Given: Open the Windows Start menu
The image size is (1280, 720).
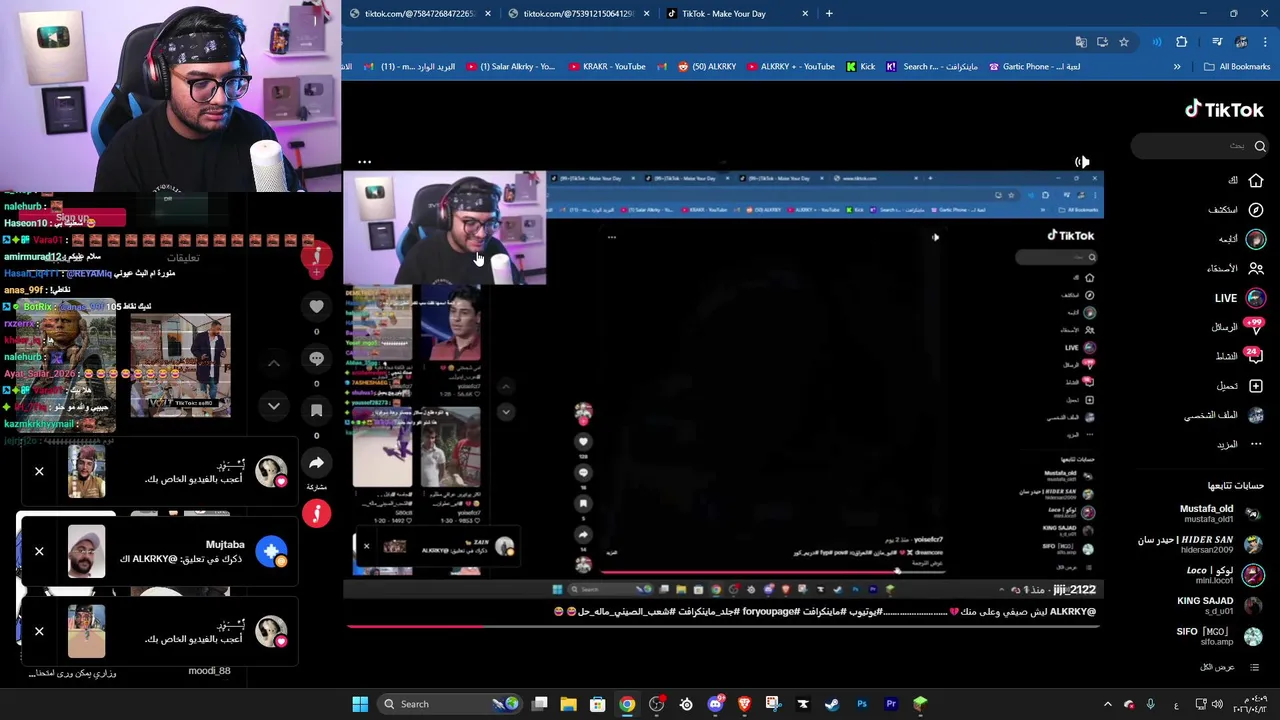Looking at the screenshot, I should click(360, 704).
